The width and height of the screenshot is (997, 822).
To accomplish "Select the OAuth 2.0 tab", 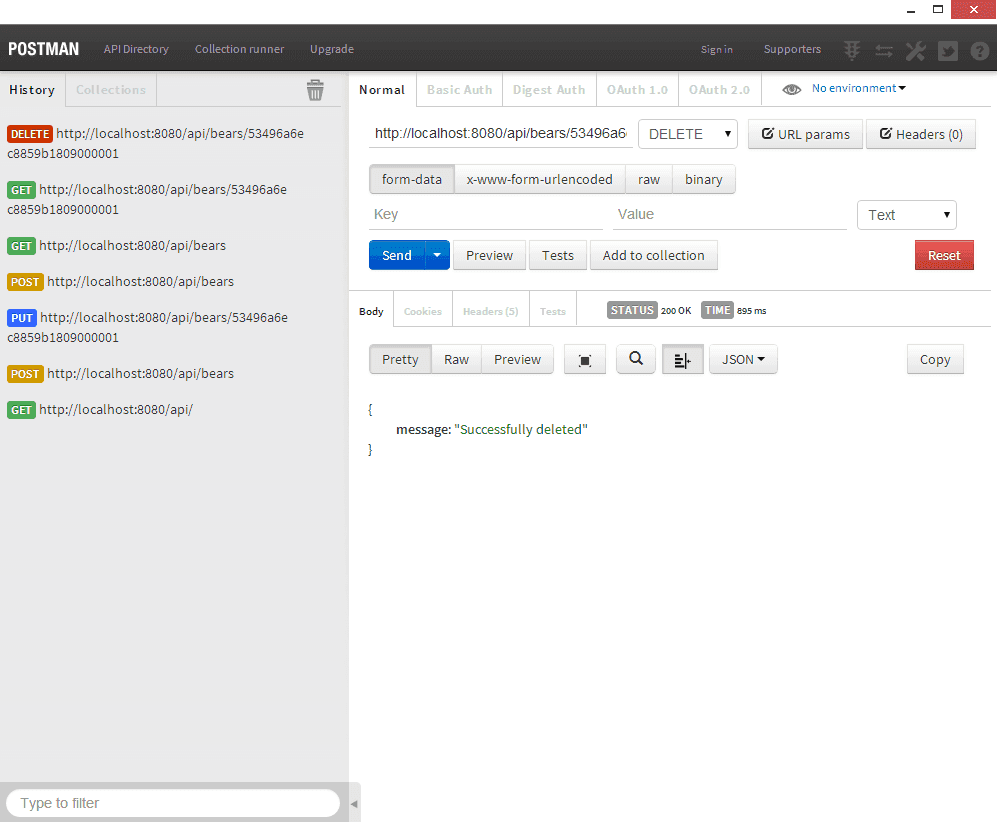I will [719, 90].
